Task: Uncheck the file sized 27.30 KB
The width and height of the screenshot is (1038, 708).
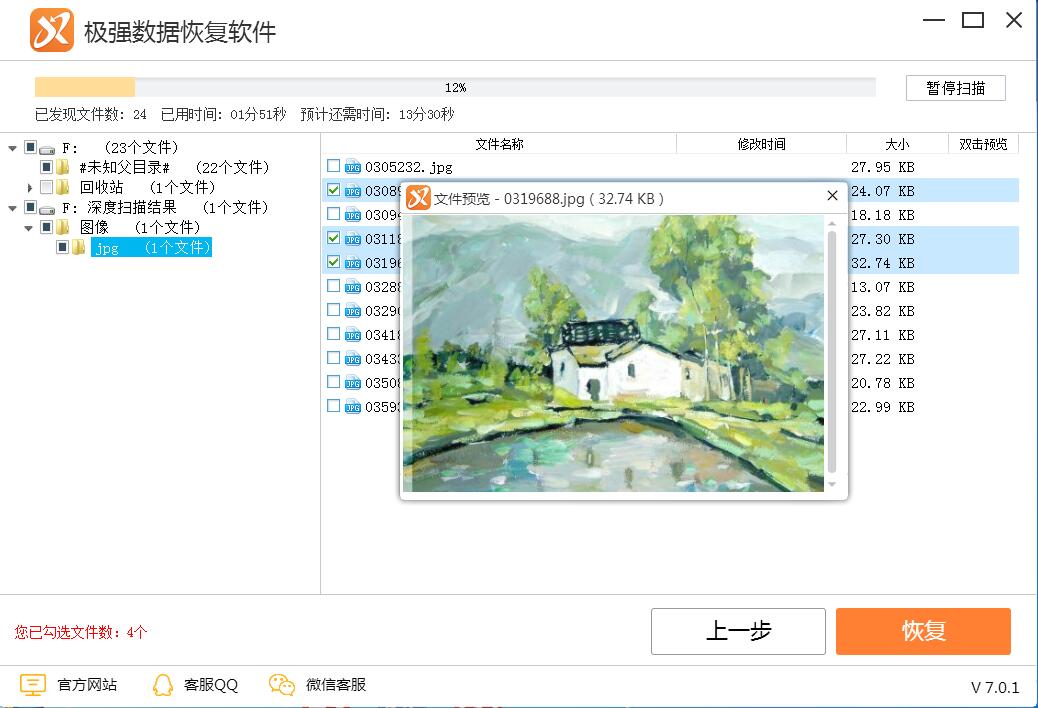Action: click(x=334, y=238)
